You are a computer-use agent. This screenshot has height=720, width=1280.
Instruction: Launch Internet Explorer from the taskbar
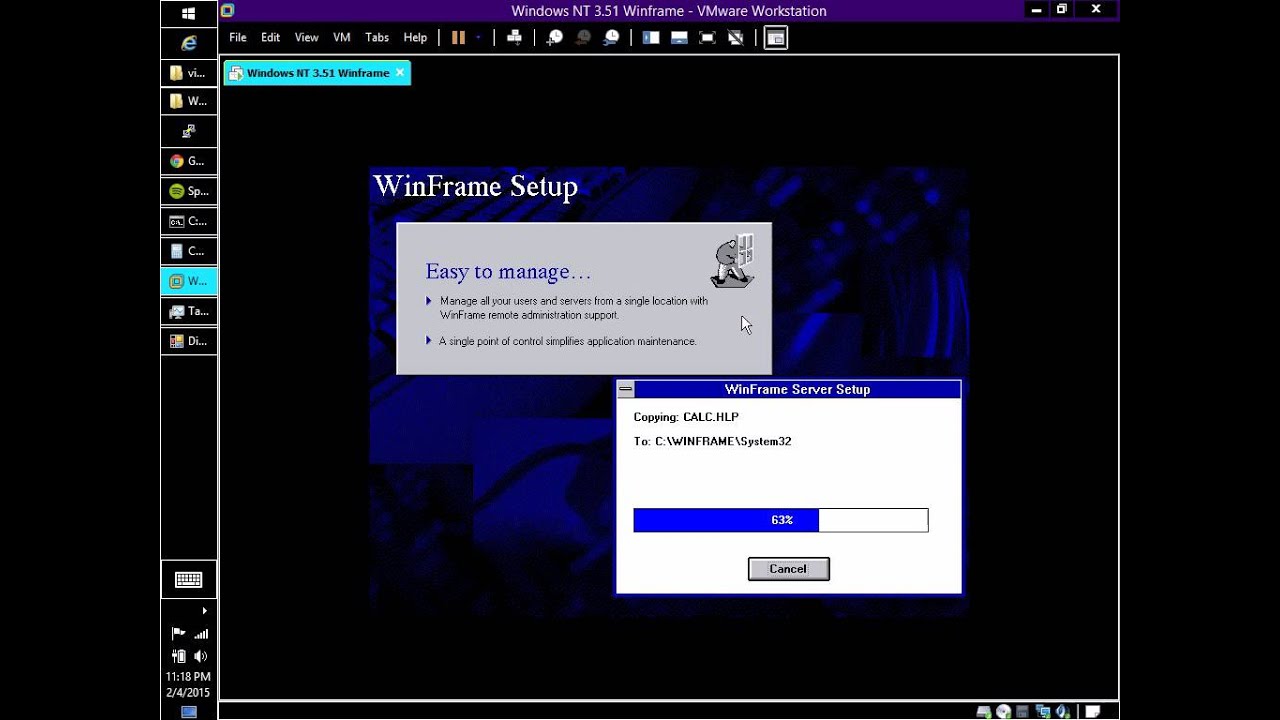point(188,43)
